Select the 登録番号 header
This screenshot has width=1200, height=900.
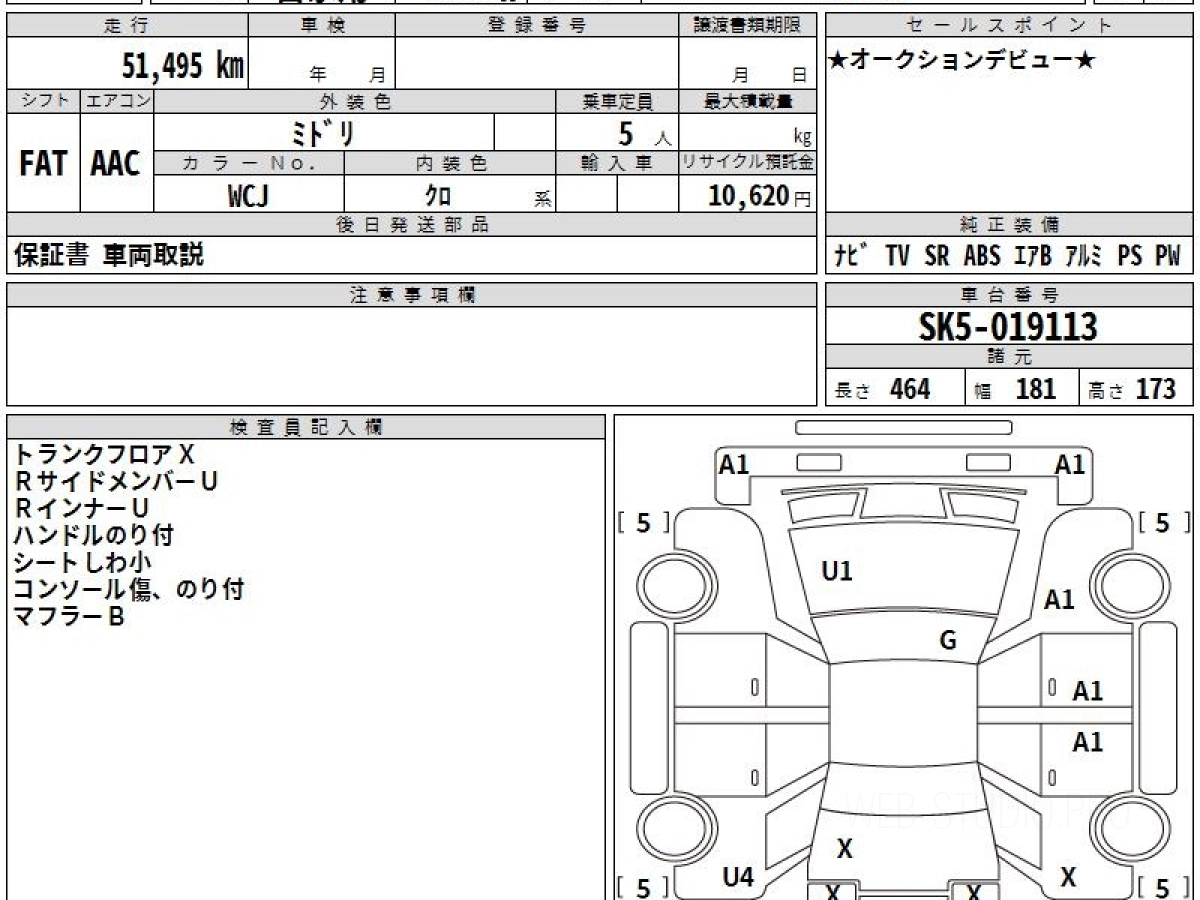coord(537,26)
